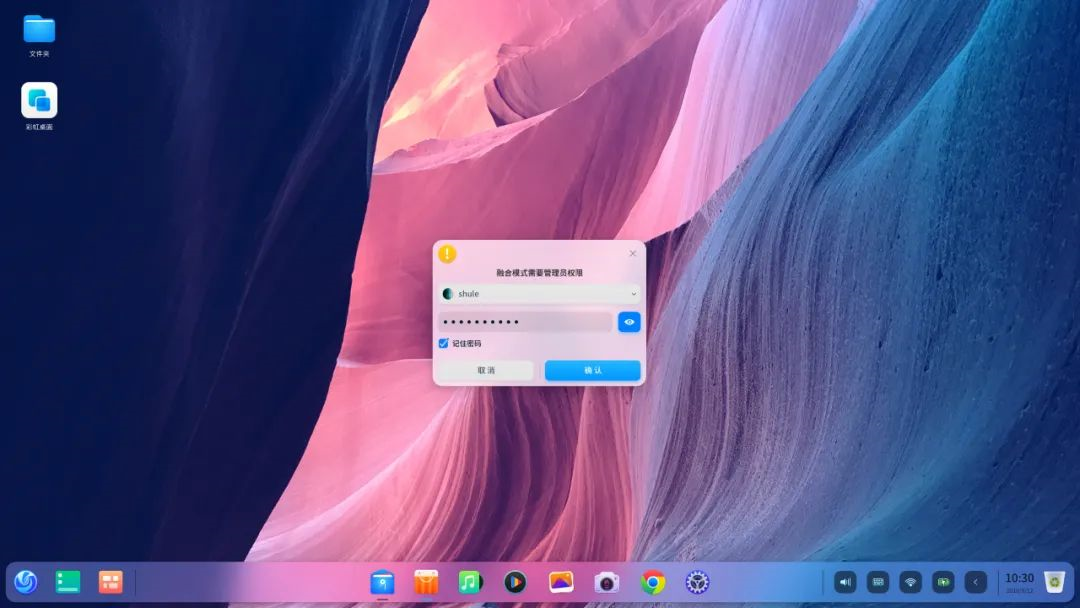Close the authentication dialog with X
Screen dimensions: 1080x608
(x=632, y=253)
